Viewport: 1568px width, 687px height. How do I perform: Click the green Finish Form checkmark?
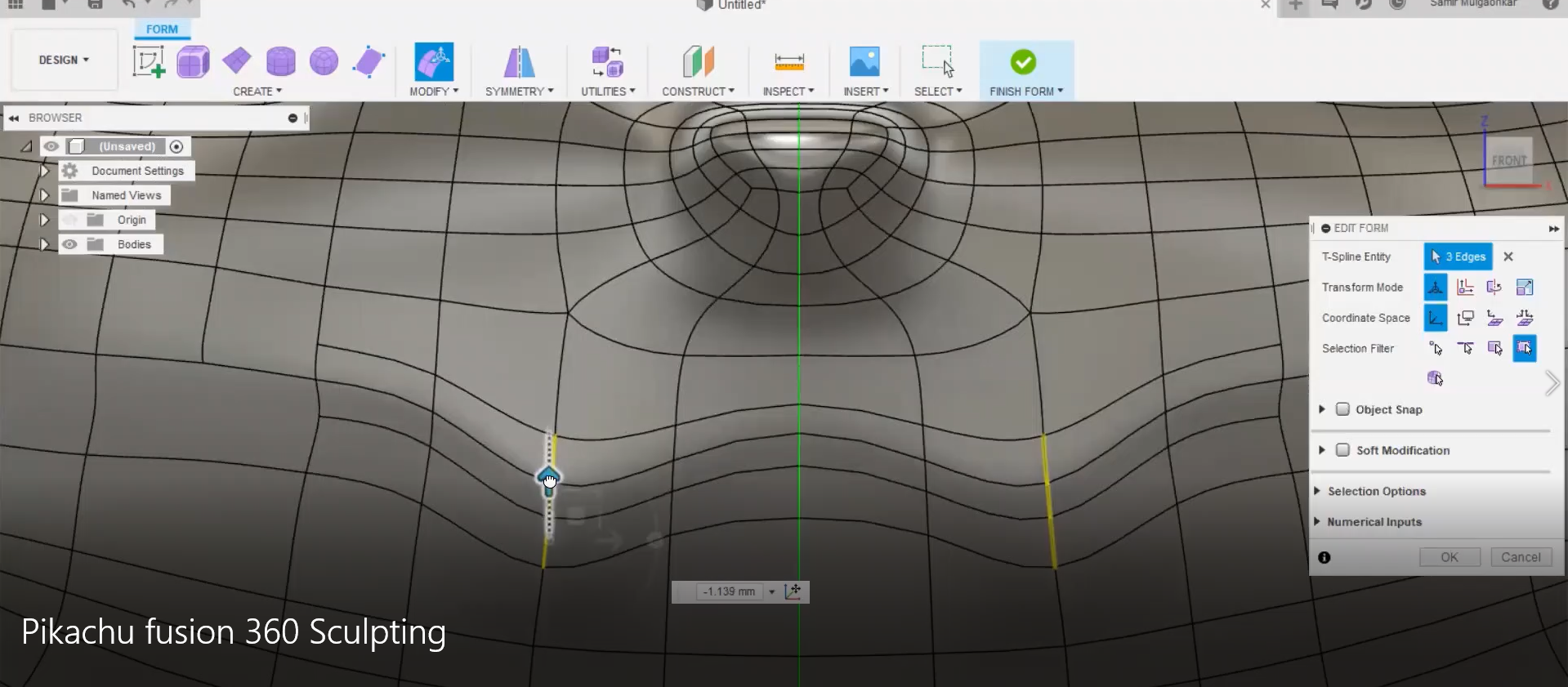pyautogui.click(x=1023, y=62)
